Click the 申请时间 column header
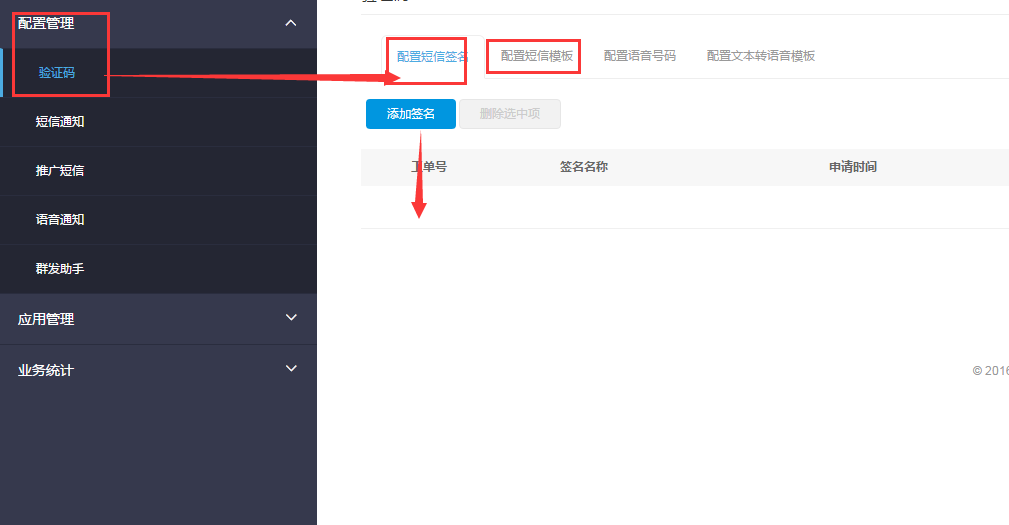The height and width of the screenshot is (525, 1009). point(853,167)
